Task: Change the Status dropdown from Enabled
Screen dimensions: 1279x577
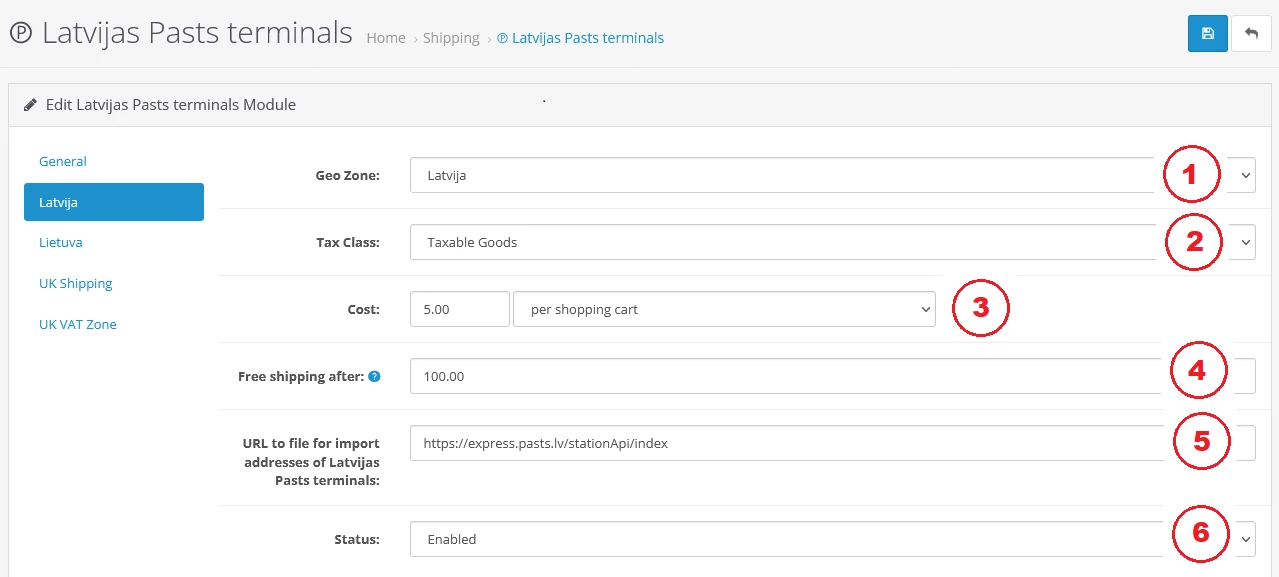Action: tap(780, 539)
